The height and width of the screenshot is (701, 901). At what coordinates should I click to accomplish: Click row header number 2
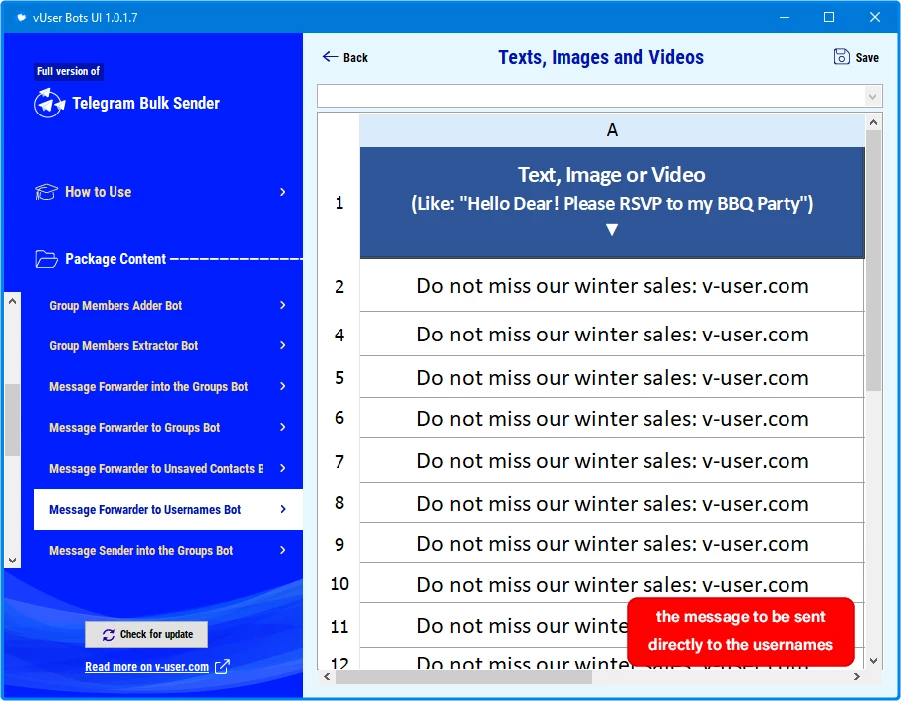(x=339, y=286)
